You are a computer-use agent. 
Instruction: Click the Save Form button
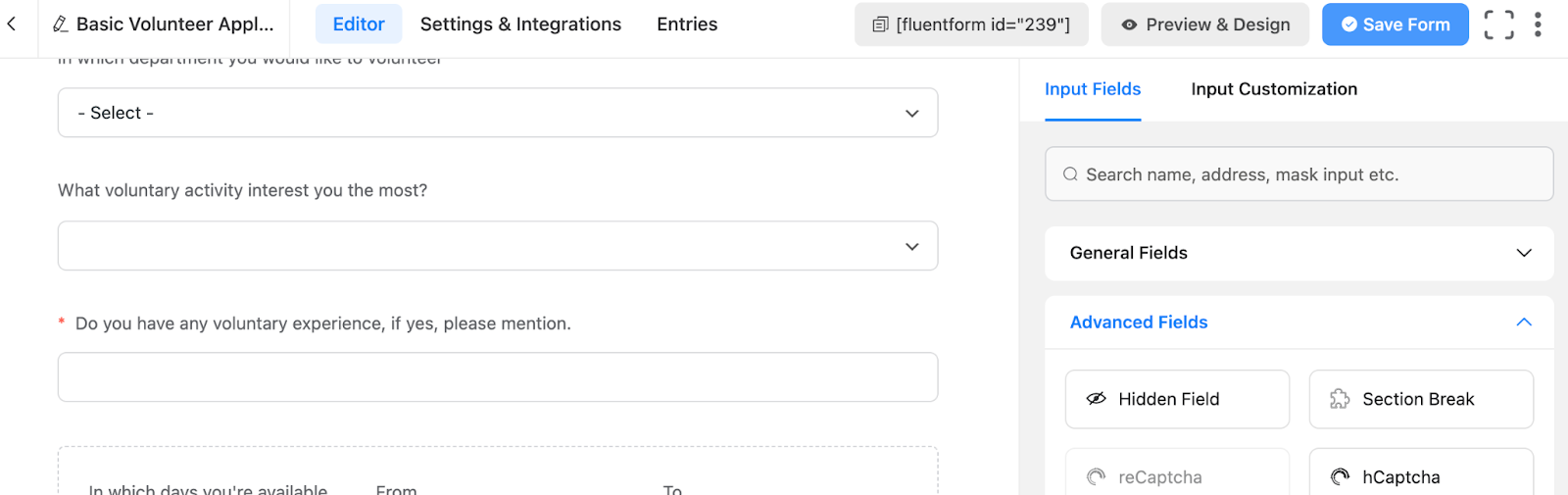pyautogui.click(x=1395, y=25)
